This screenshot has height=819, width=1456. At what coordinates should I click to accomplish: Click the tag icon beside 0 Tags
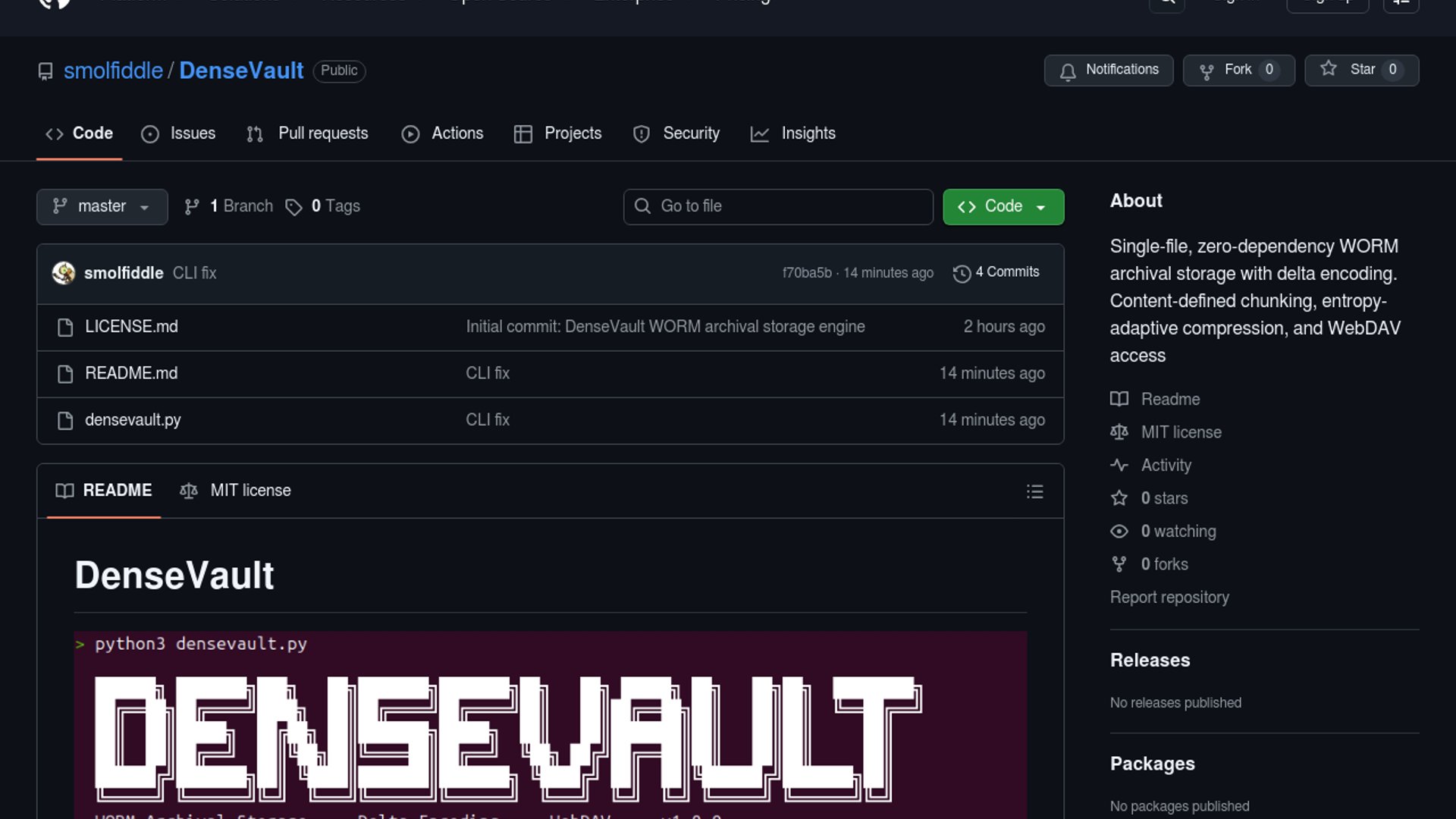[293, 207]
